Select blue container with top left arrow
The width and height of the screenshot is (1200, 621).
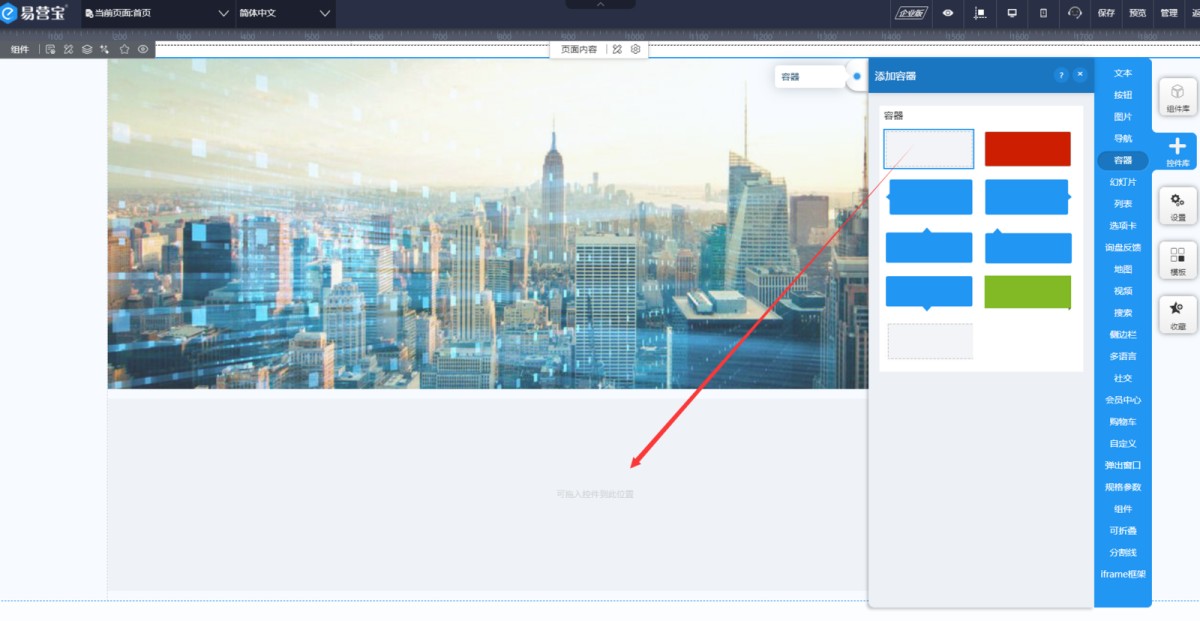click(1028, 246)
